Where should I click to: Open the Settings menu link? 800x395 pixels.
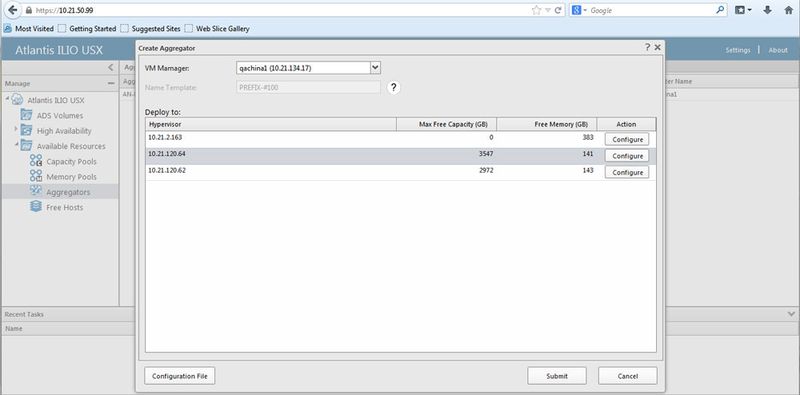[x=738, y=50]
